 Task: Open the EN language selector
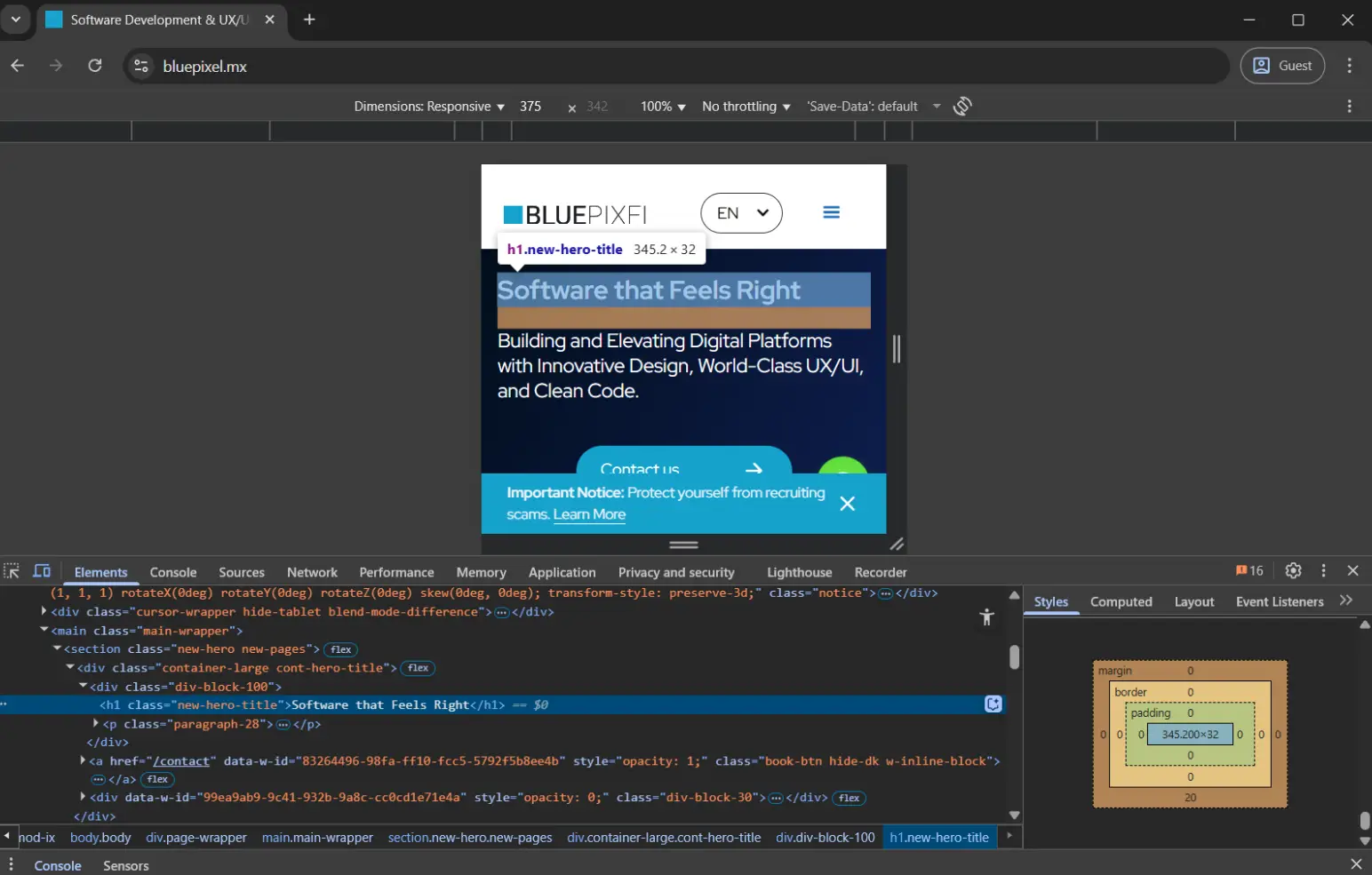(741, 213)
